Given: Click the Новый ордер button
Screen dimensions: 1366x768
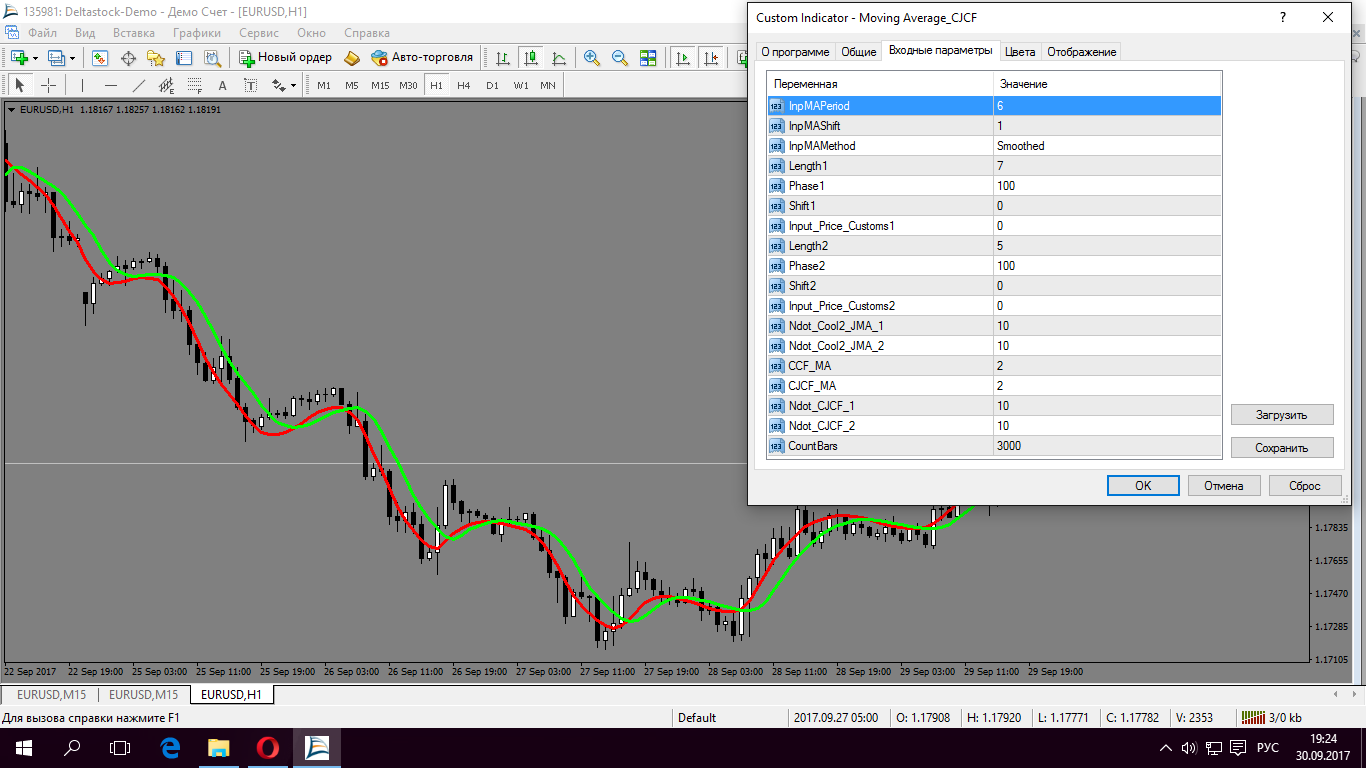Looking at the screenshot, I should tap(285, 58).
